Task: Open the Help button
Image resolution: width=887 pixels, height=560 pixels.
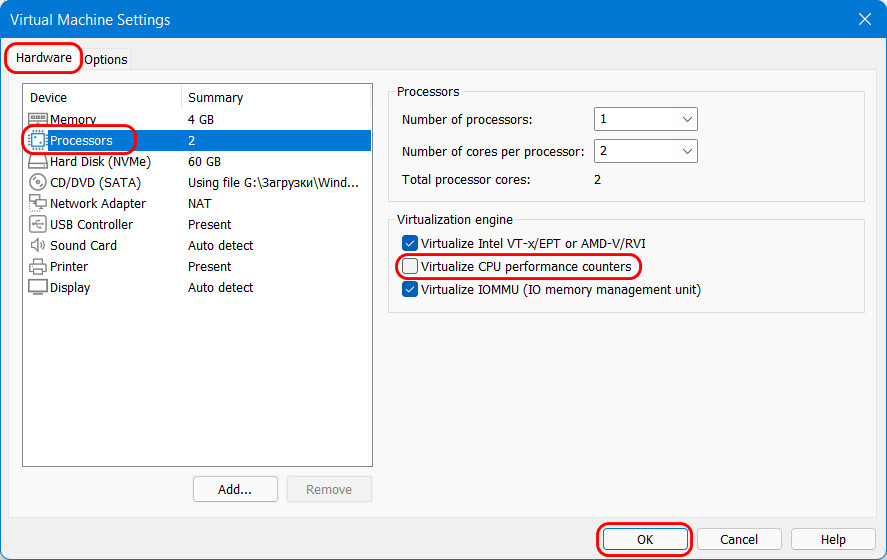Action: (833, 539)
